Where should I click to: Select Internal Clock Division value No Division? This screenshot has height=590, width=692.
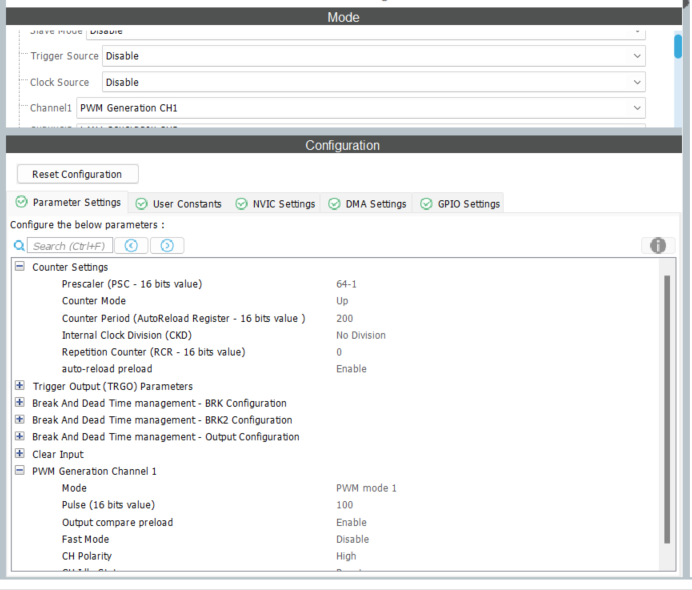coord(361,335)
